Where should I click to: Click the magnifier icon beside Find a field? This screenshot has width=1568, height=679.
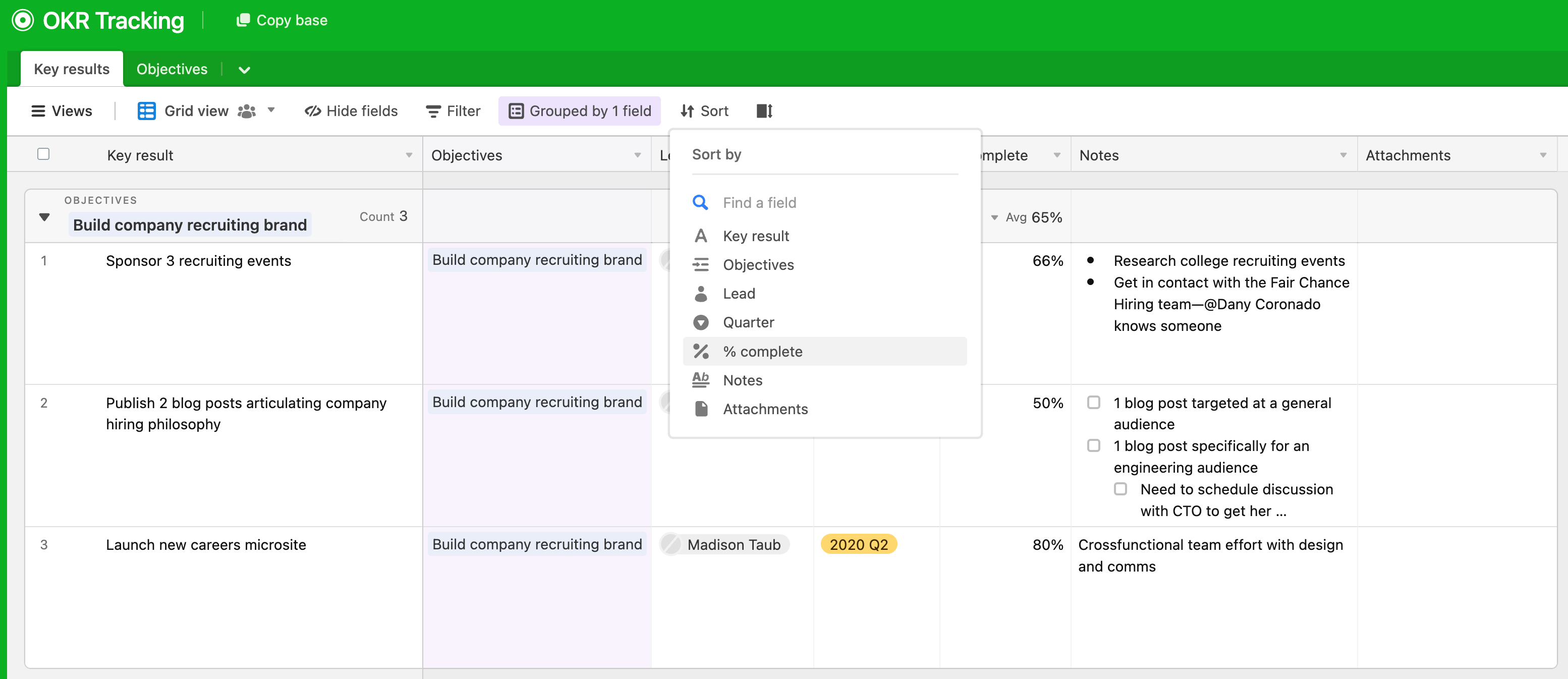(700, 203)
